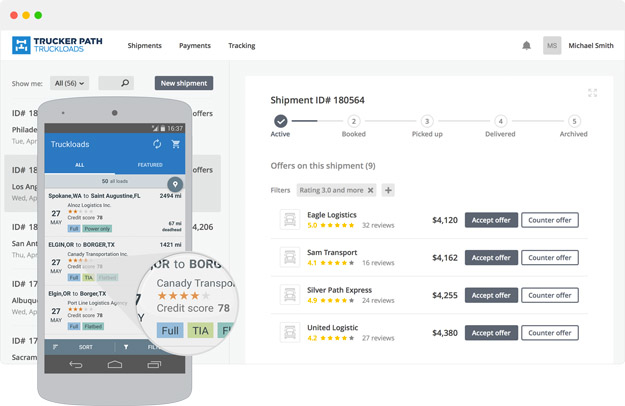Click Michael Smith user name
Viewport: 625px width, 406px height.
click(x=591, y=45)
